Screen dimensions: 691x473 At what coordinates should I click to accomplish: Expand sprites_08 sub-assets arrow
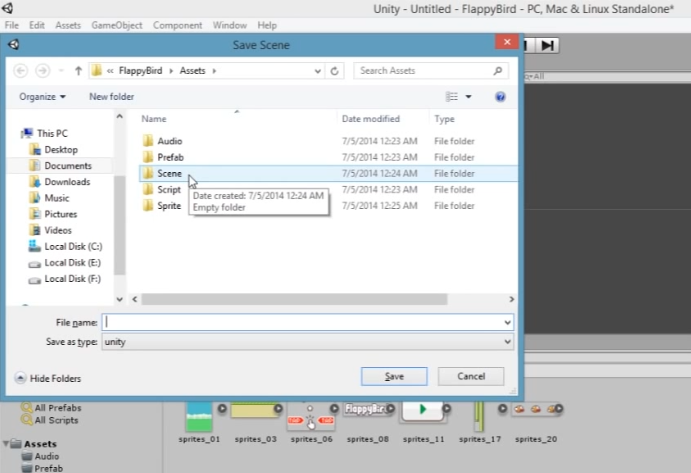pos(390,409)
